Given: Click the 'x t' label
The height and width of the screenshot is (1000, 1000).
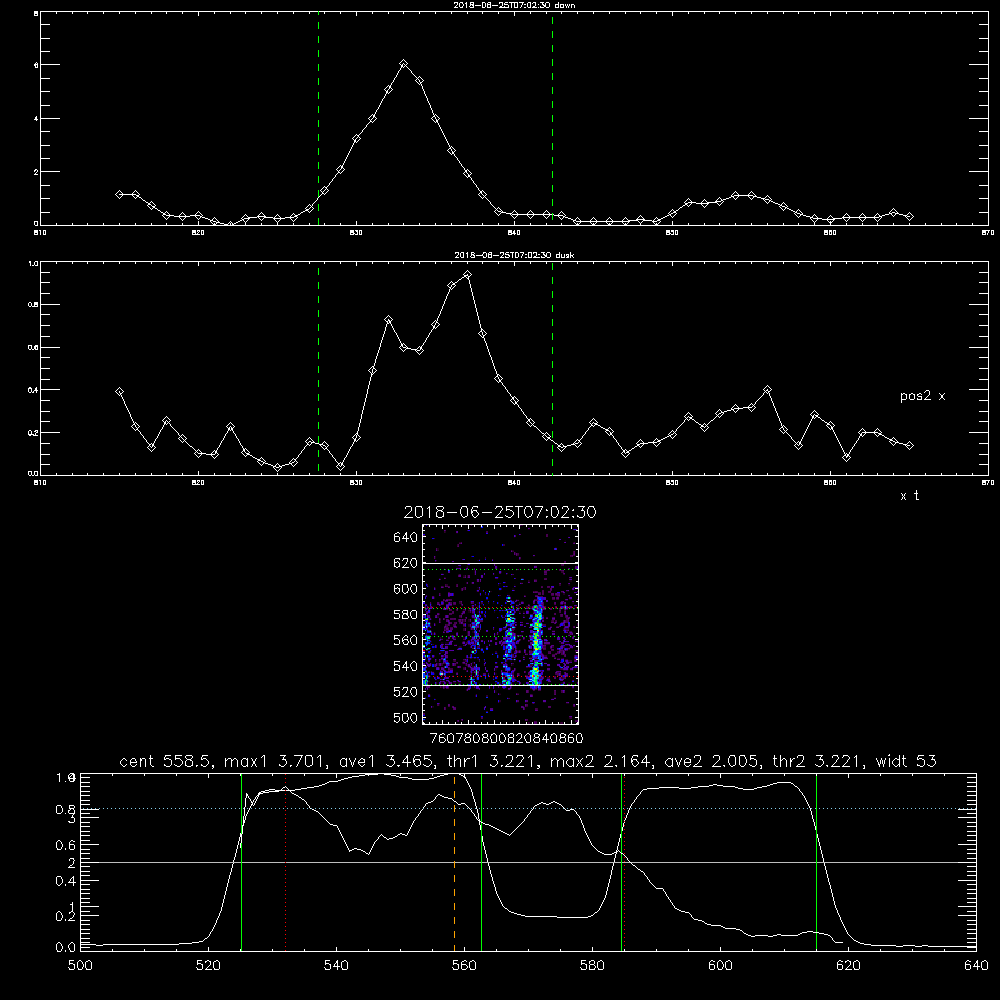Looking at the screenshot, I should click(909, 496).
